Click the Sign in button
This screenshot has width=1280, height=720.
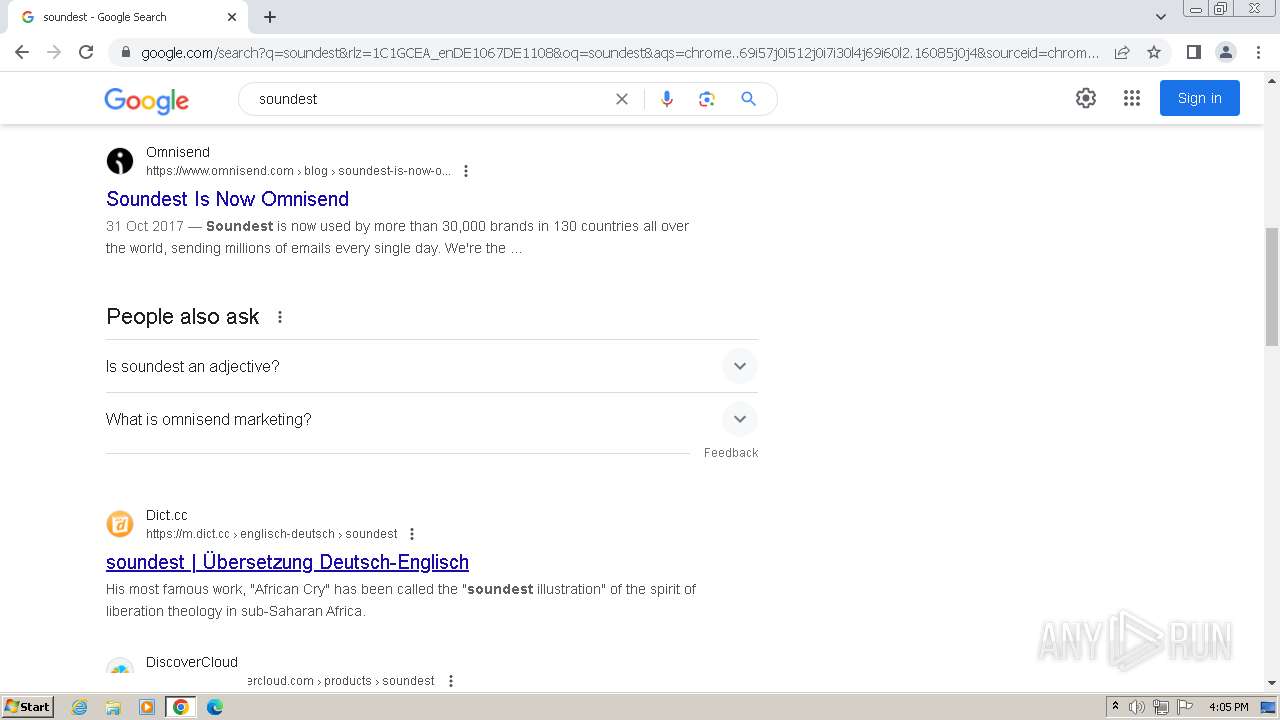tap(1200, 98)
